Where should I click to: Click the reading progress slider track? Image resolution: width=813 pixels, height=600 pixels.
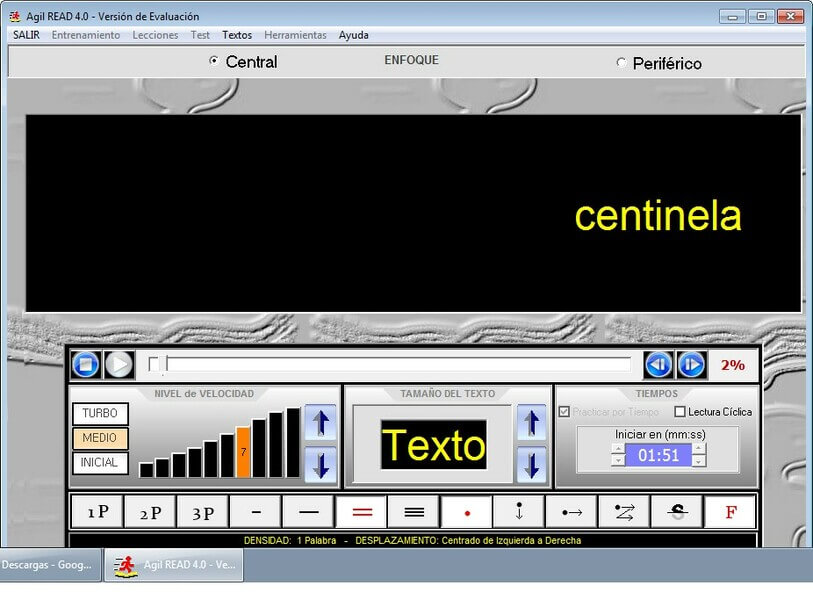(398, 365)
